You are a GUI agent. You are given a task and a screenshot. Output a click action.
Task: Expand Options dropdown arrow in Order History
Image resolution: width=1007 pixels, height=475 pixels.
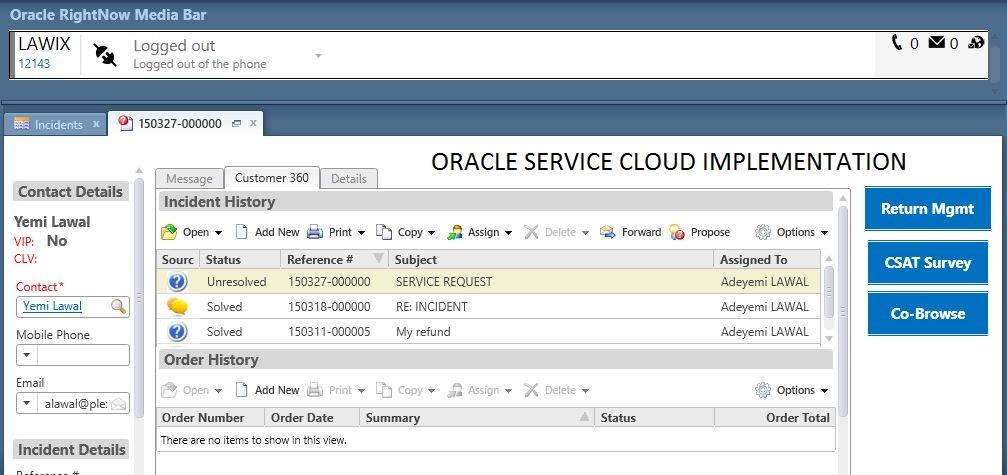coord(825,391)
